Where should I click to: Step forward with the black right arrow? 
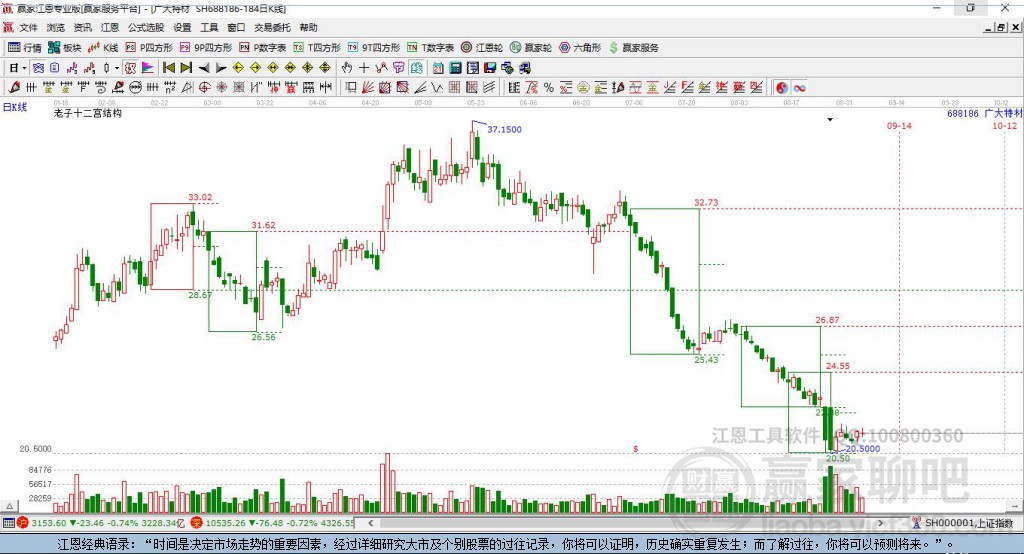(221, 68)
